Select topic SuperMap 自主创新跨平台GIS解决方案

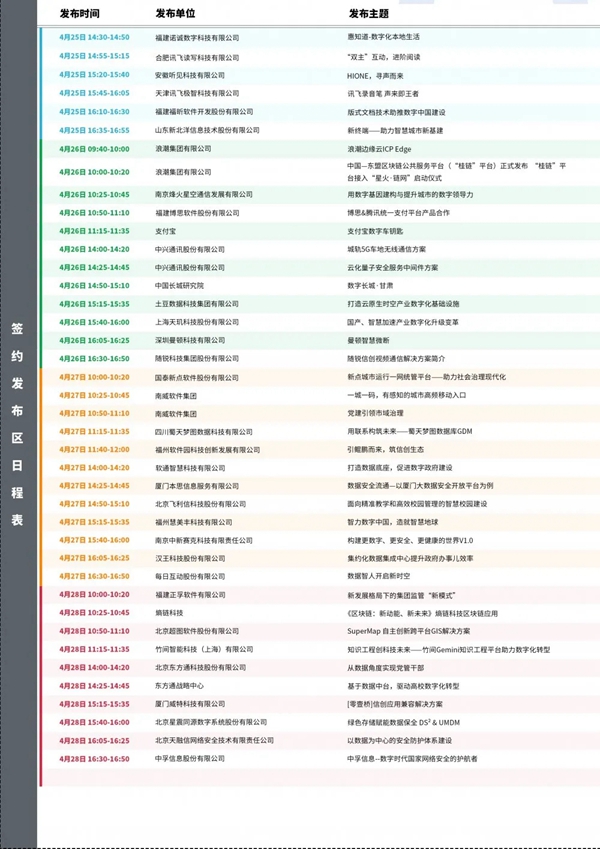pos(408,631)
